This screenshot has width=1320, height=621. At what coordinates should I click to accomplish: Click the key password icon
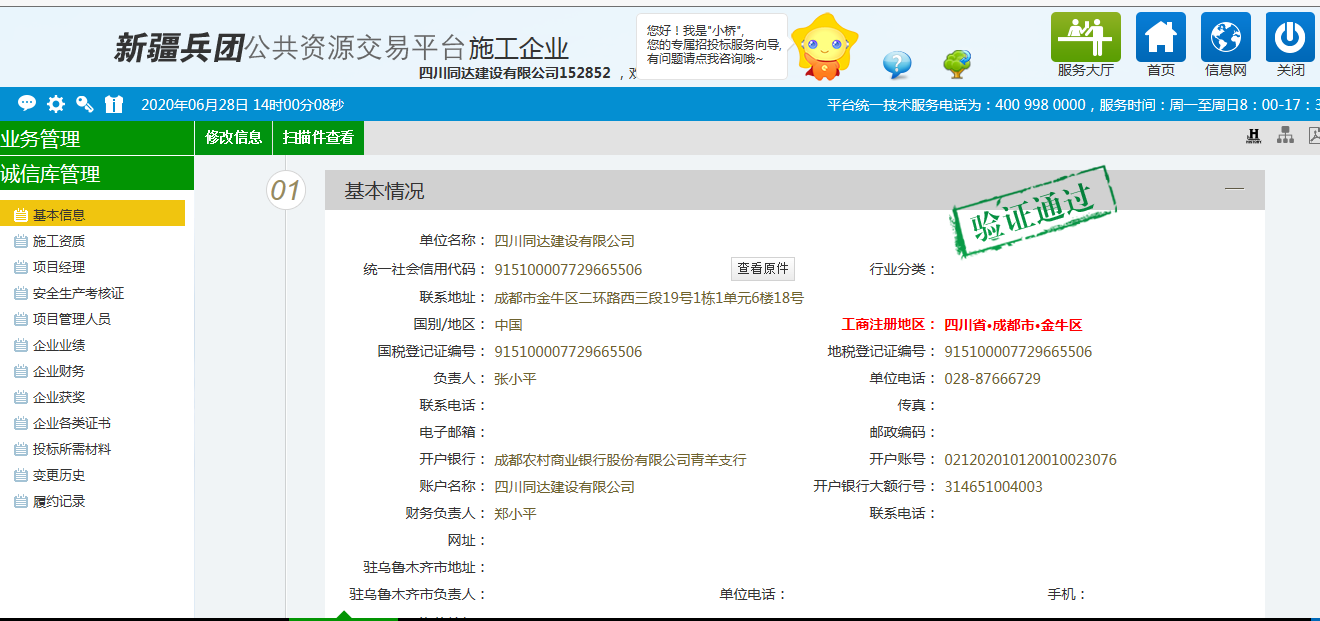(x=85, y=103)
